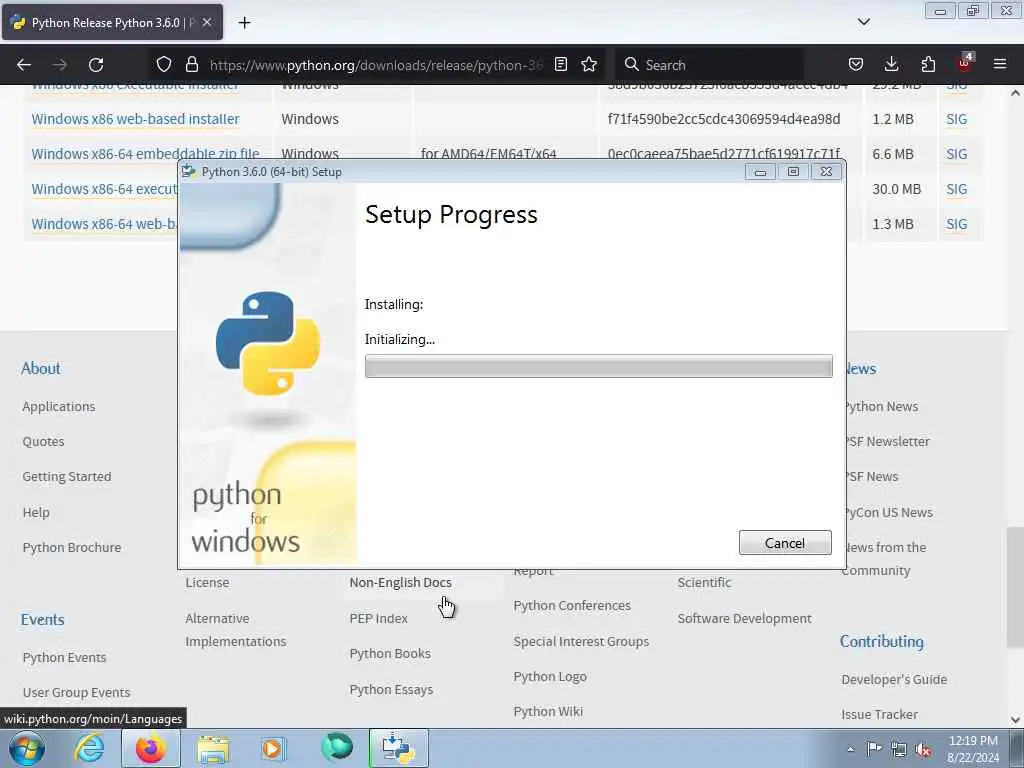Open the extensions puzzle icon

[x=928, y=64]
